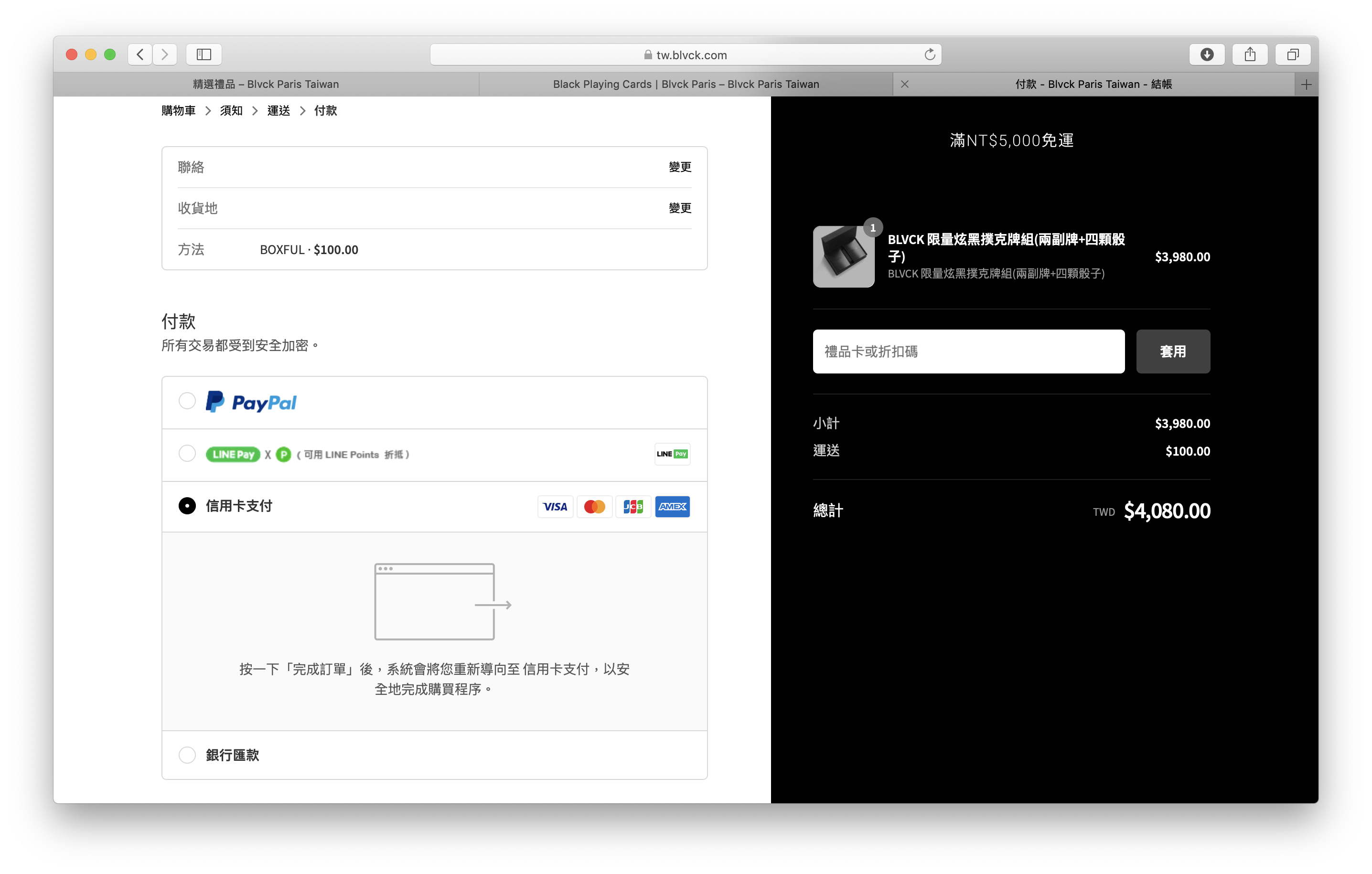Click the Mastercard logo
Screen dimensions: 1372x874
594,507
